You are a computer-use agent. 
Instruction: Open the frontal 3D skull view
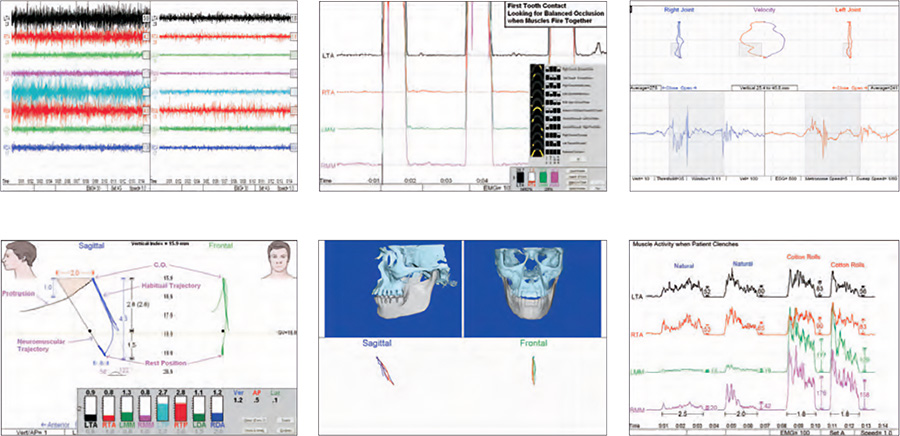(x=532, y=289)
